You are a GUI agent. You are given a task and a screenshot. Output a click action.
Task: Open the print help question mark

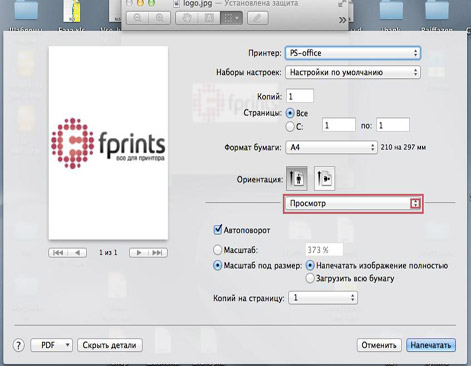(19, 345)
